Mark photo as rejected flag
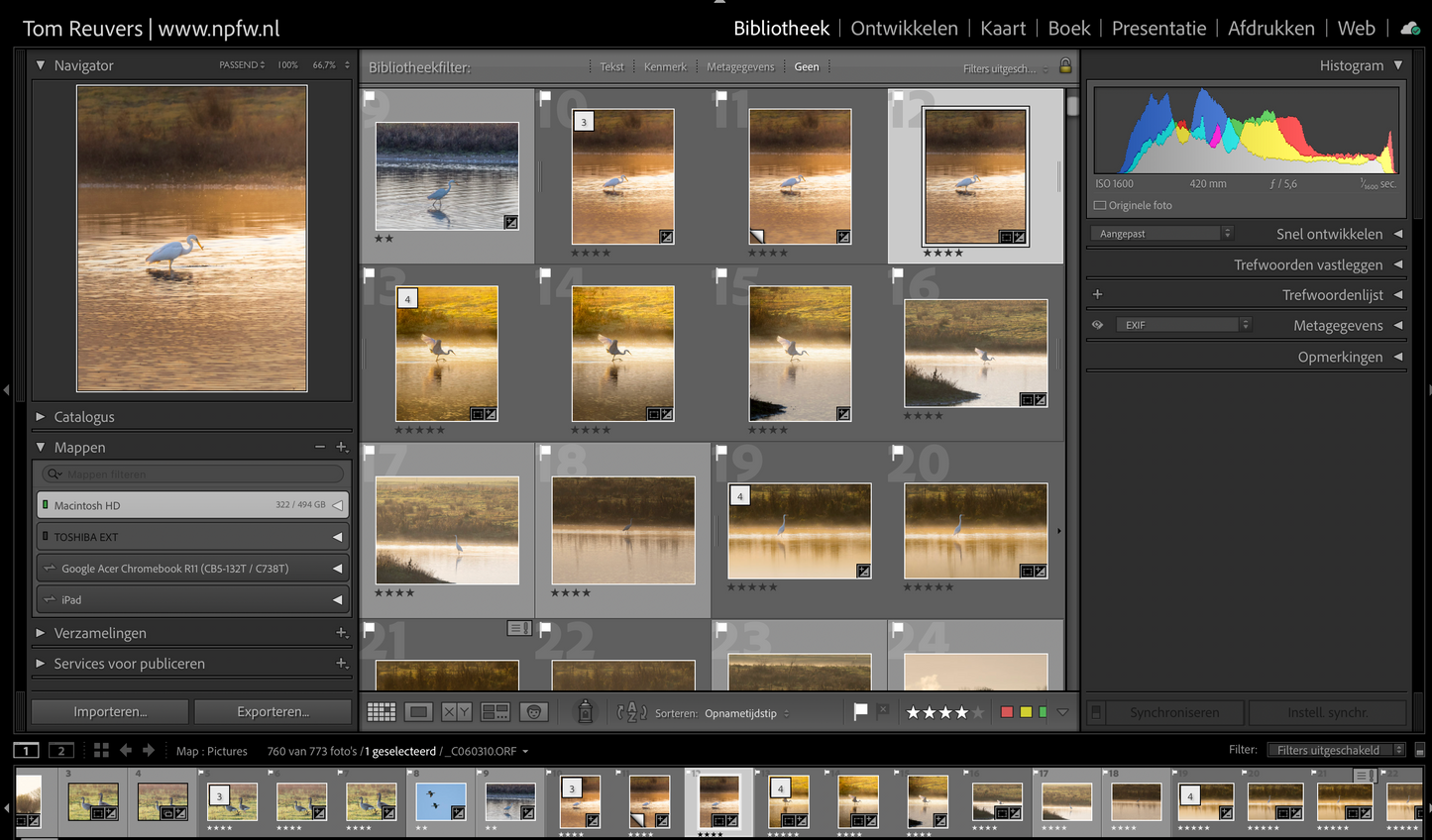Image resolution: width=1432 pixels, height=840 pixels. point(883,711)
